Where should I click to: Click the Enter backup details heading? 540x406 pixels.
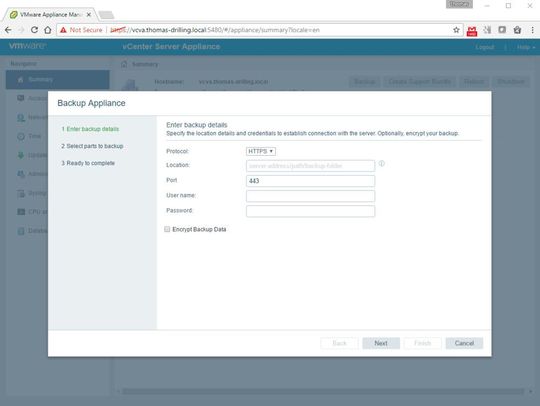point(197,125)
